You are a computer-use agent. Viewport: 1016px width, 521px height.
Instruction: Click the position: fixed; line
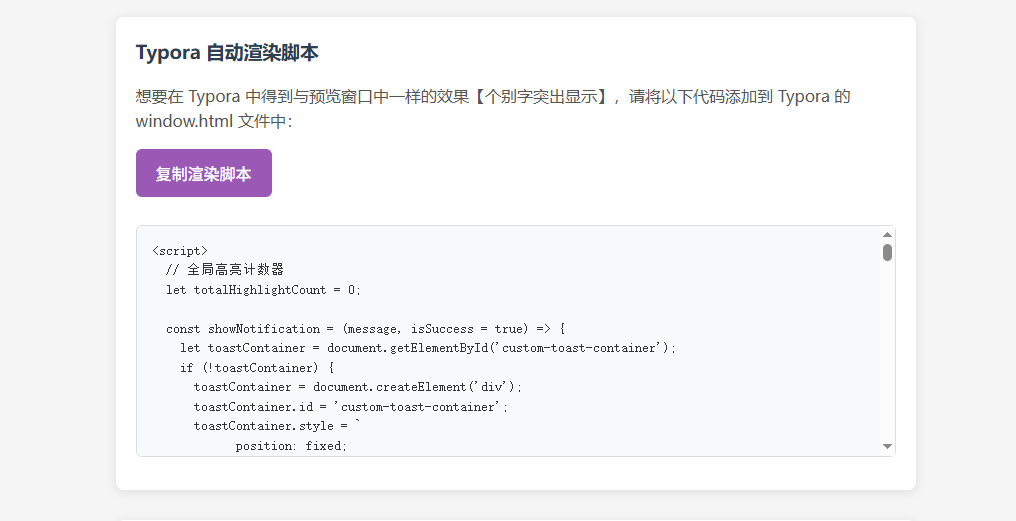[x=291, y=446]
